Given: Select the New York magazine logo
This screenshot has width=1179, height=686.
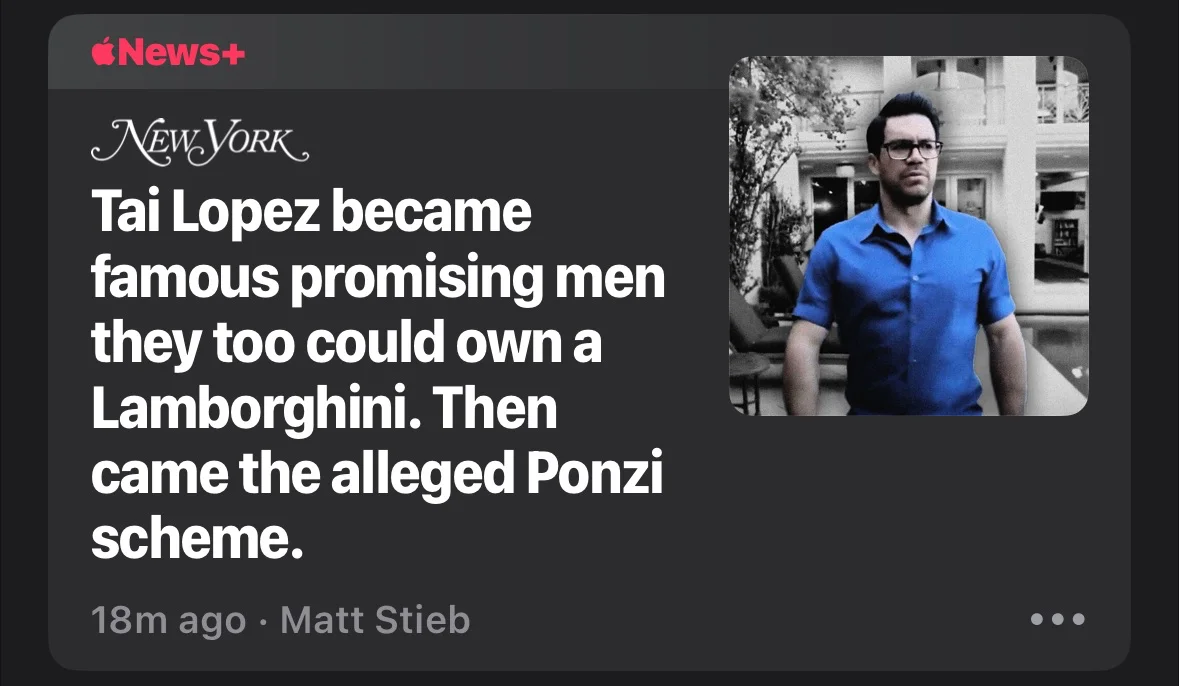Looking at the screenshot, I should click(200, 141).
